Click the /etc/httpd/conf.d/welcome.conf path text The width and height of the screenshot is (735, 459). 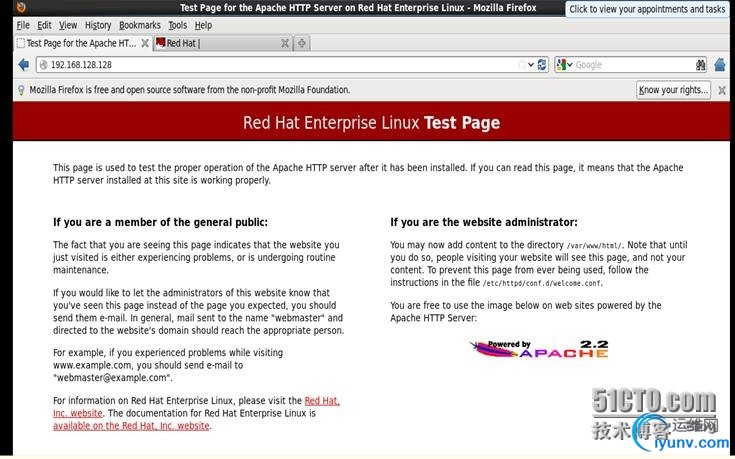(543, 283)
